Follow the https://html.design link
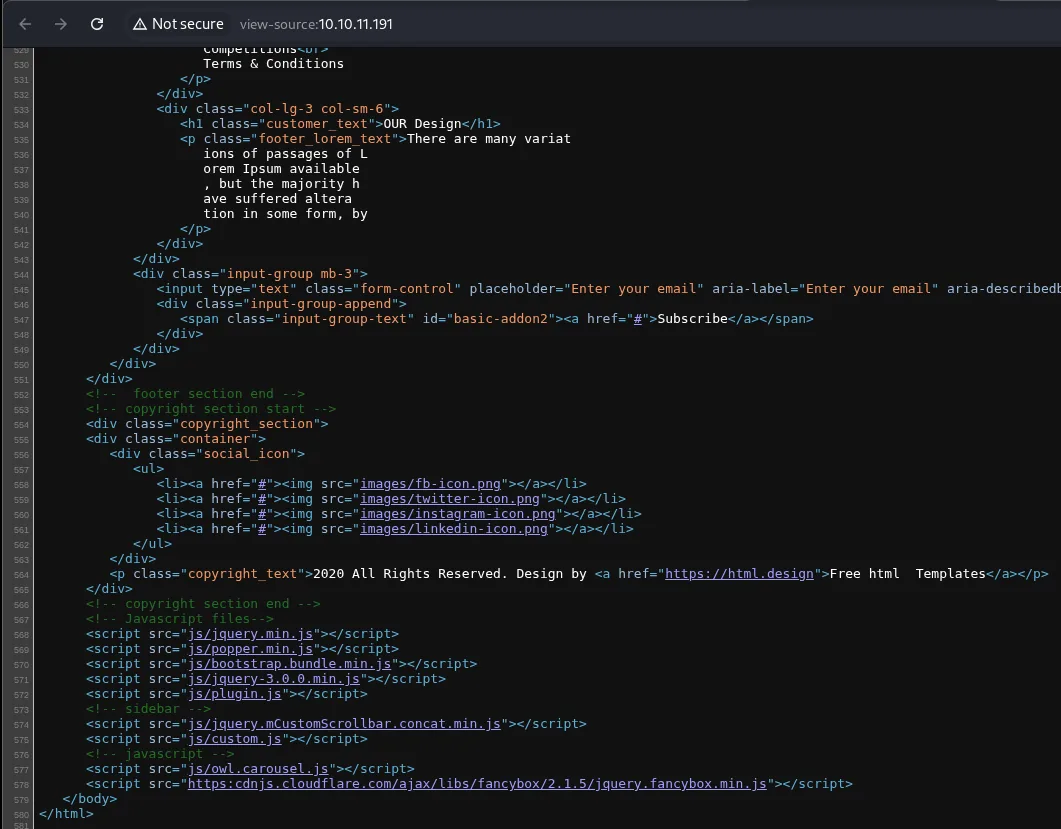The height and width of the screenshot is (829, 1061). tap(739, 574)
